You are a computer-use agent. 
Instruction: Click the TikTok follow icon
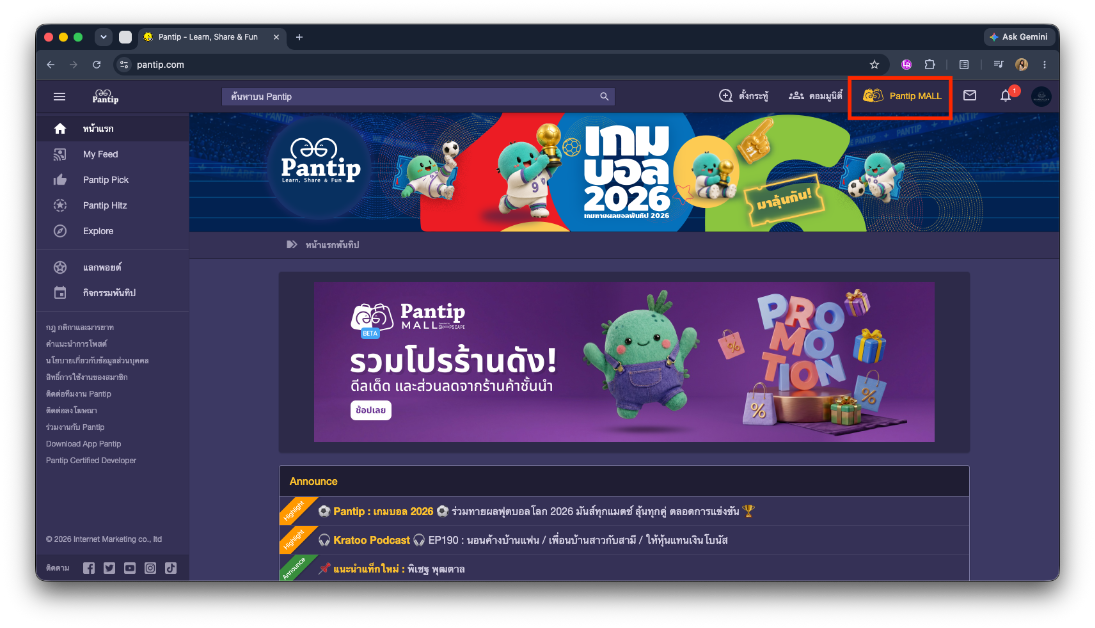(171, 568)
